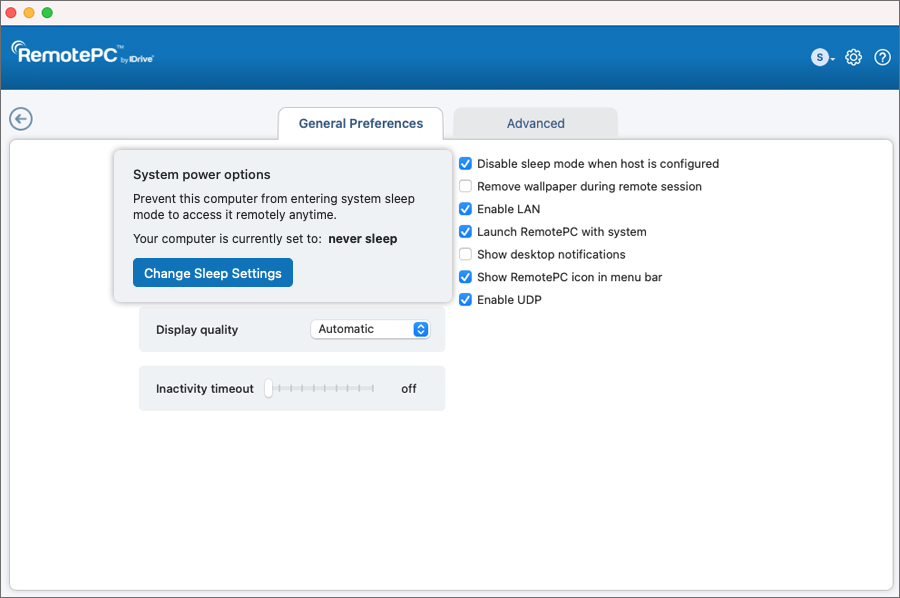Uncheck the Enable UDP option
Image resolution: width=900 pixels, height=598 pixels.
[x=465, y=300]
